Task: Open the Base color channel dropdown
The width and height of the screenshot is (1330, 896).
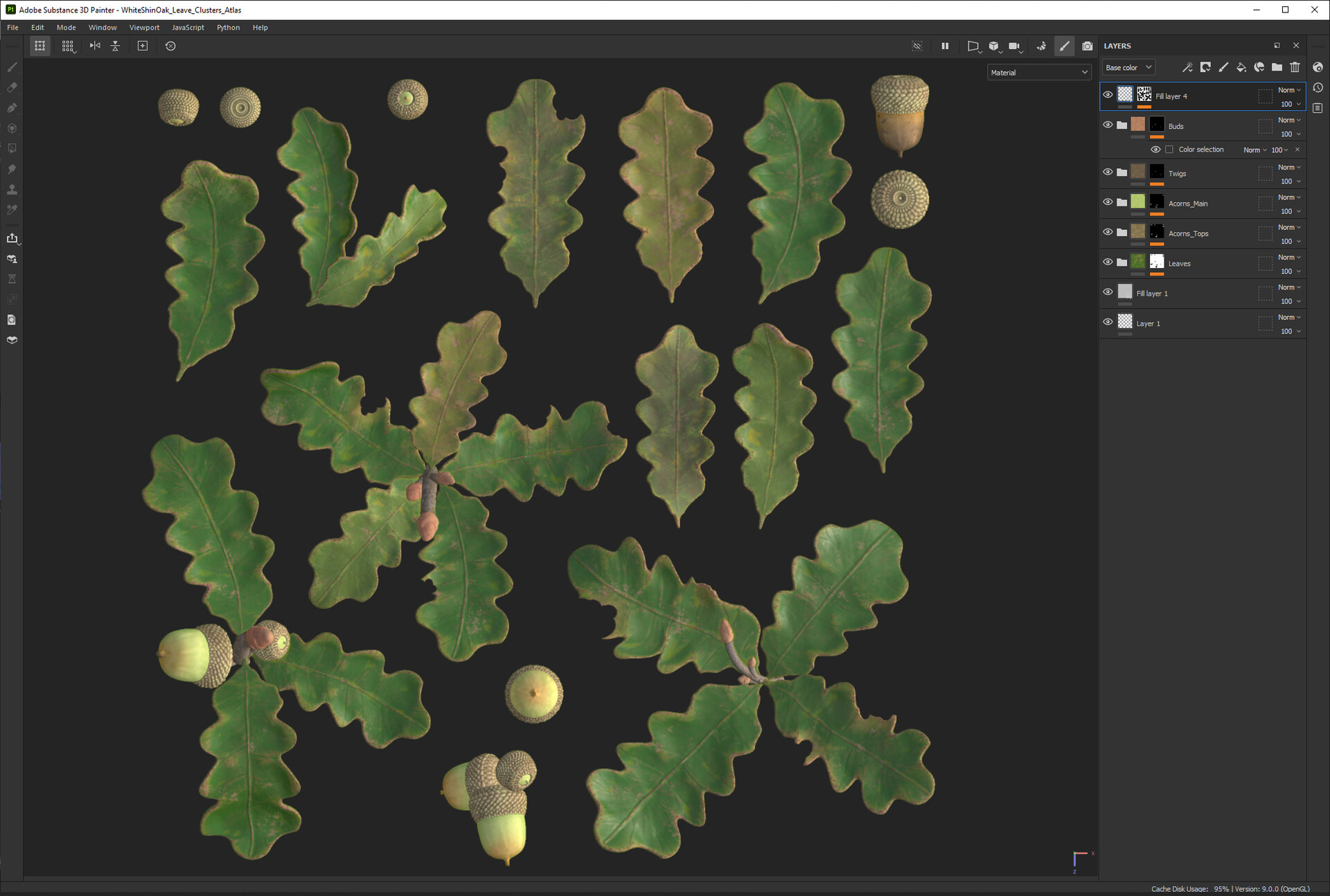Action: (1128, 67)
